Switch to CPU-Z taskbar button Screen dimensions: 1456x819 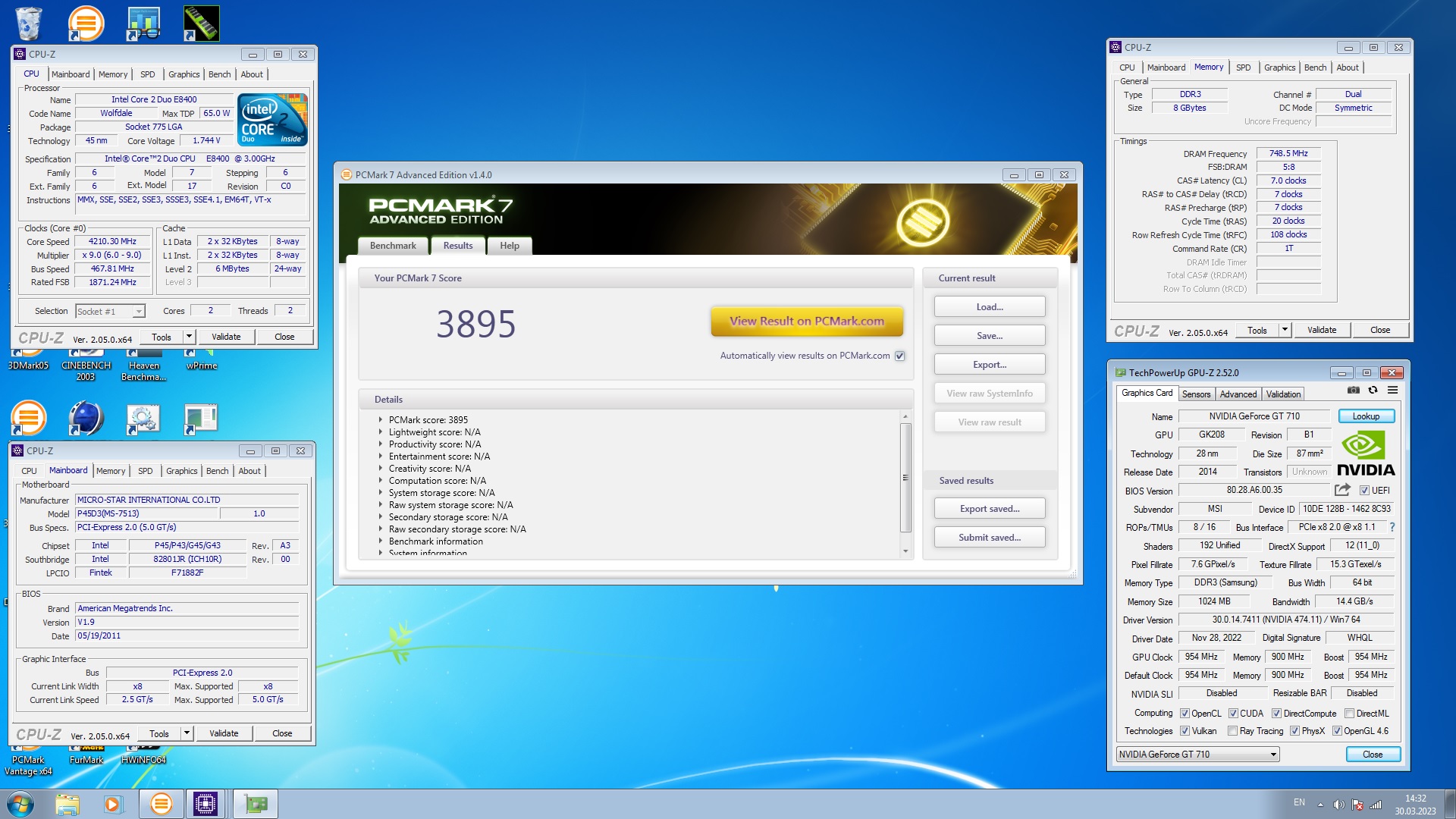click(x=206, y=804)
